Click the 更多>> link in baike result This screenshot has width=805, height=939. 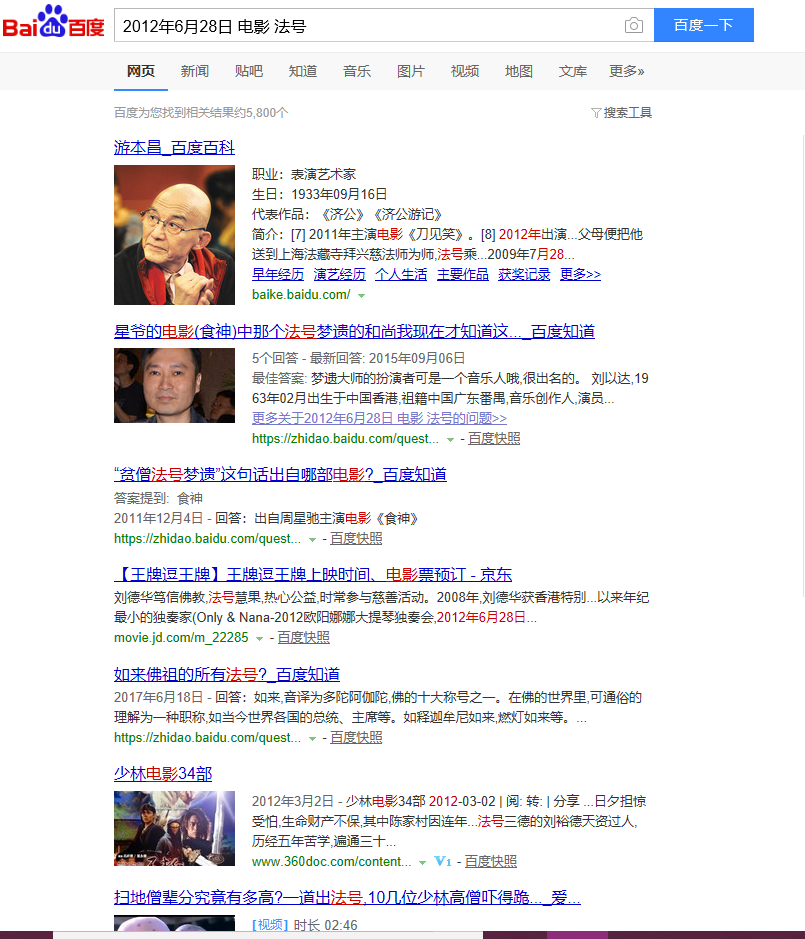click(x=580, y=274)
